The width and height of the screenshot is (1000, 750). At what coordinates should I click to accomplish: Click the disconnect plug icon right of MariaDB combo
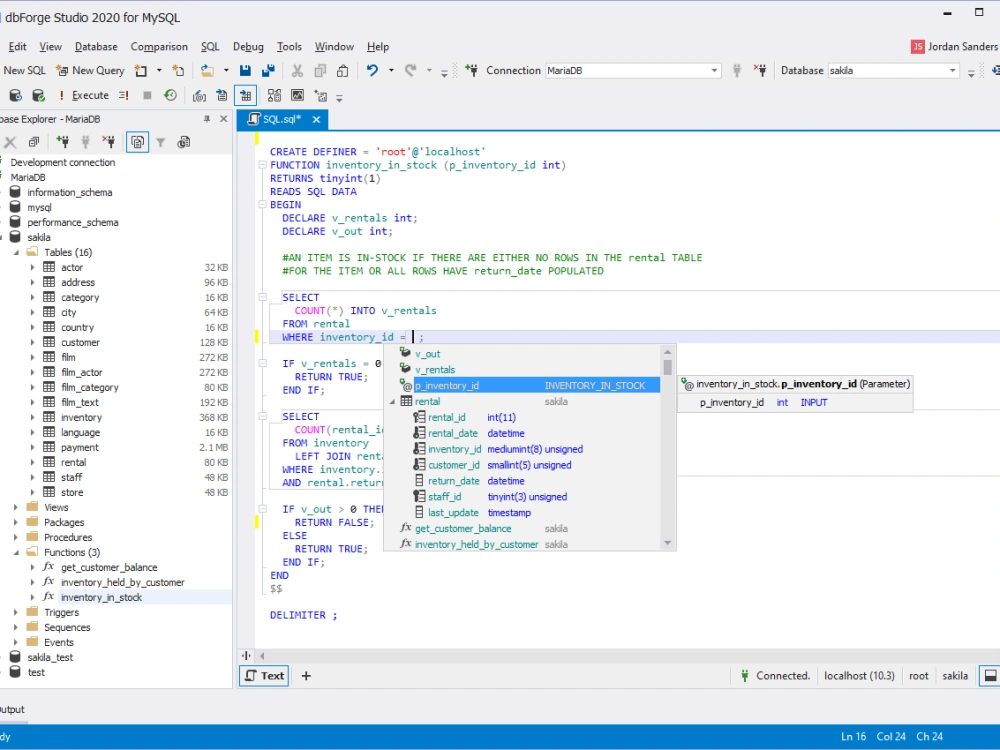760,71
